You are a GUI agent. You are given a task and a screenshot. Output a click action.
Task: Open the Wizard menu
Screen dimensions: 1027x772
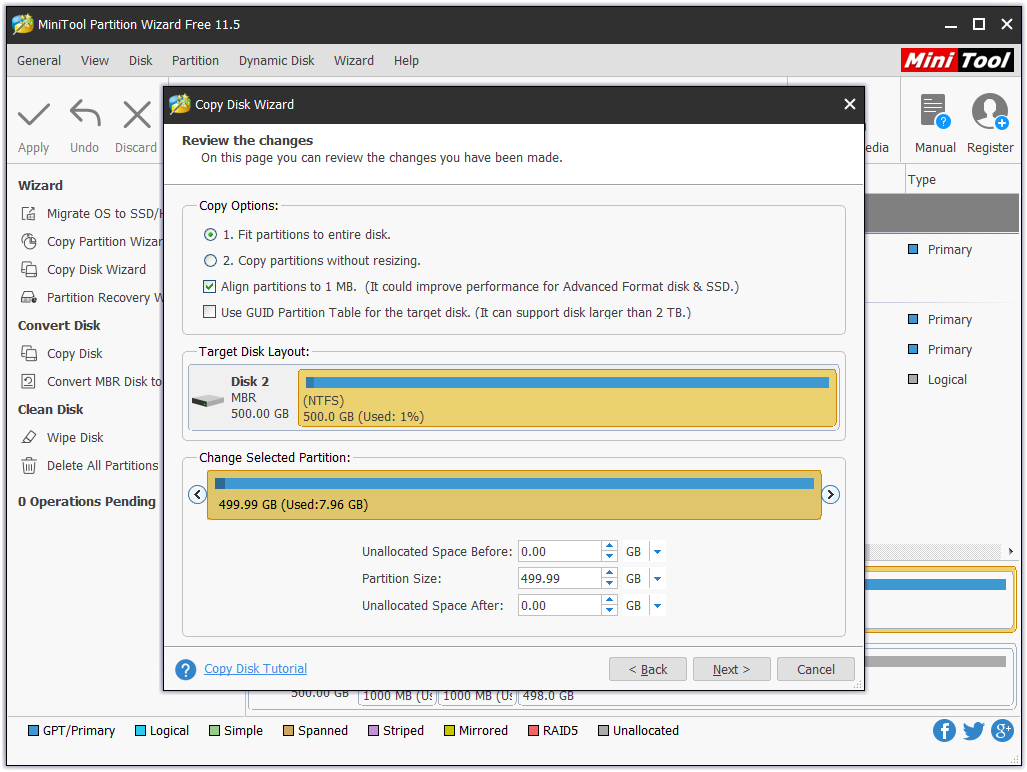pos(354,60)
